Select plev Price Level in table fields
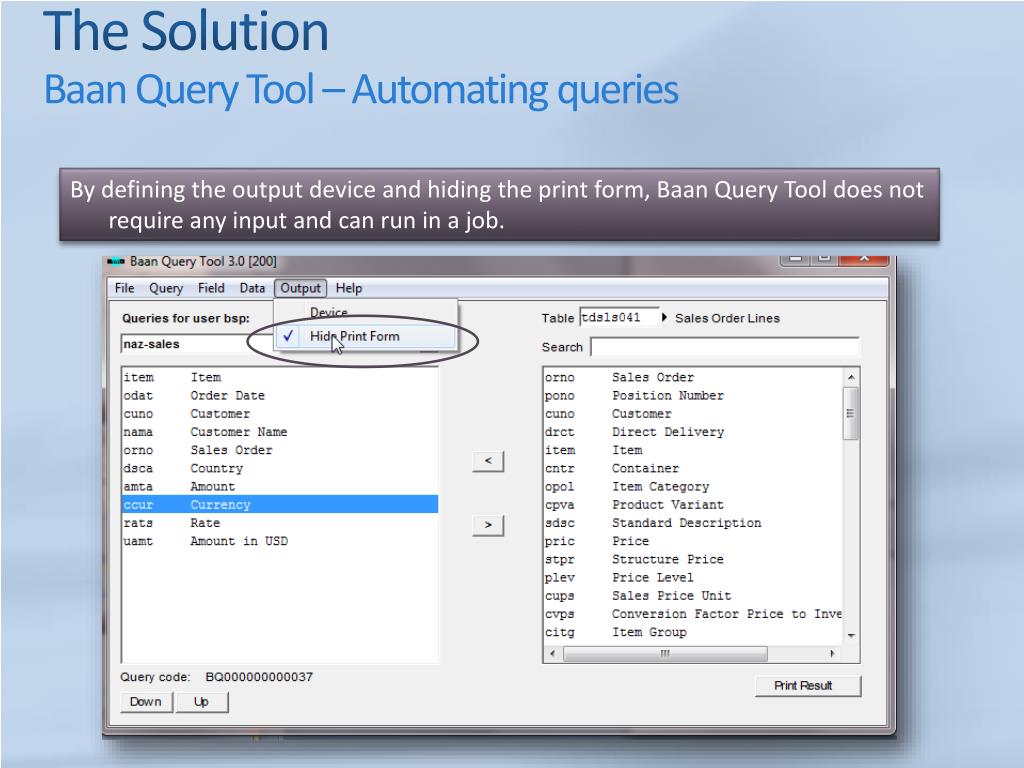This screenshot has width=1024, height=768. tap(693, 578)
